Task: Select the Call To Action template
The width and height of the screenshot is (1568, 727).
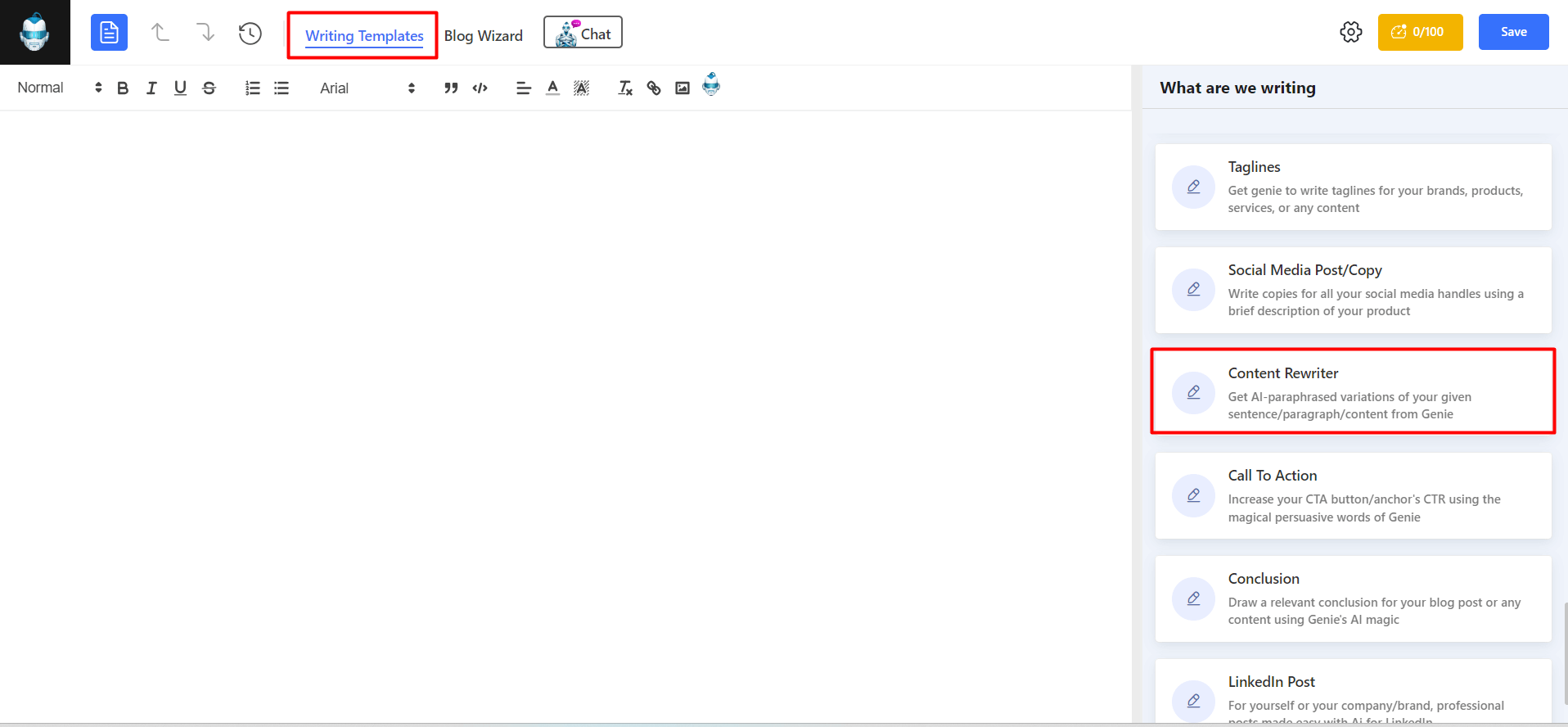Action: (x=1354, y=496)
